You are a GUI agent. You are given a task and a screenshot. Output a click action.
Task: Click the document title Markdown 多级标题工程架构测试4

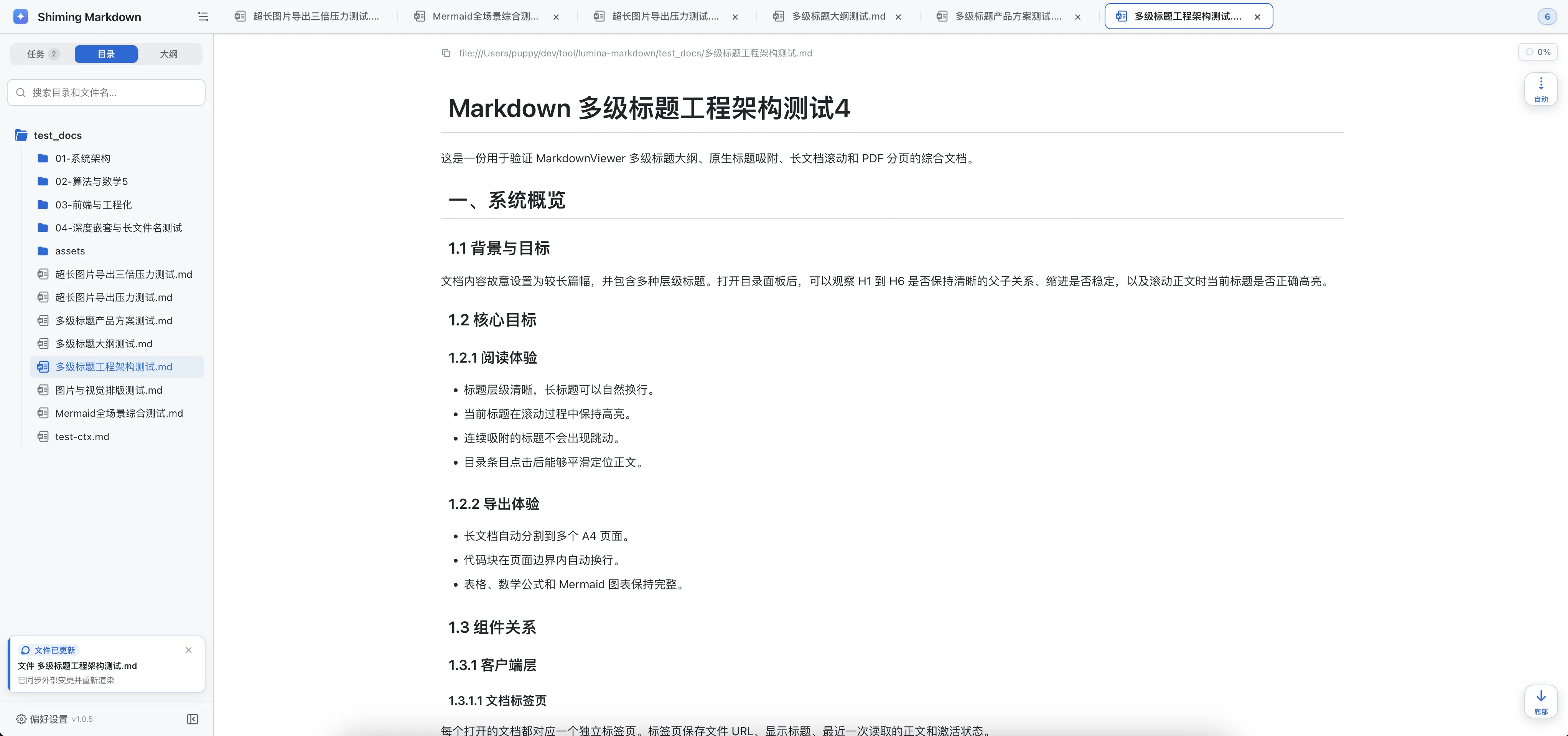(x=649, y=108)
